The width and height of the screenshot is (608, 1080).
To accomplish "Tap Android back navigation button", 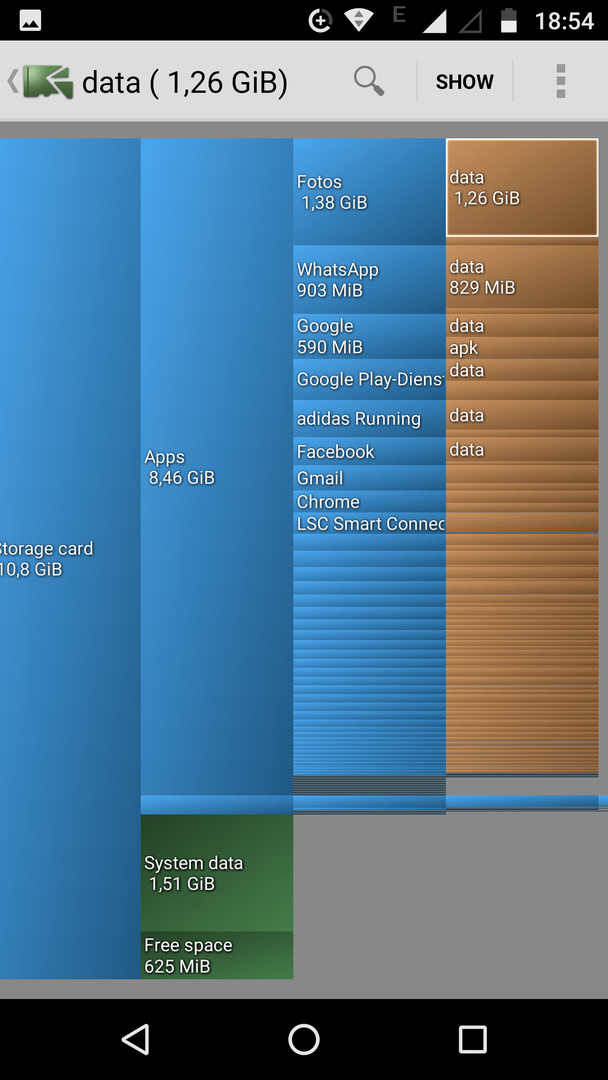I will pos(136,1039).
